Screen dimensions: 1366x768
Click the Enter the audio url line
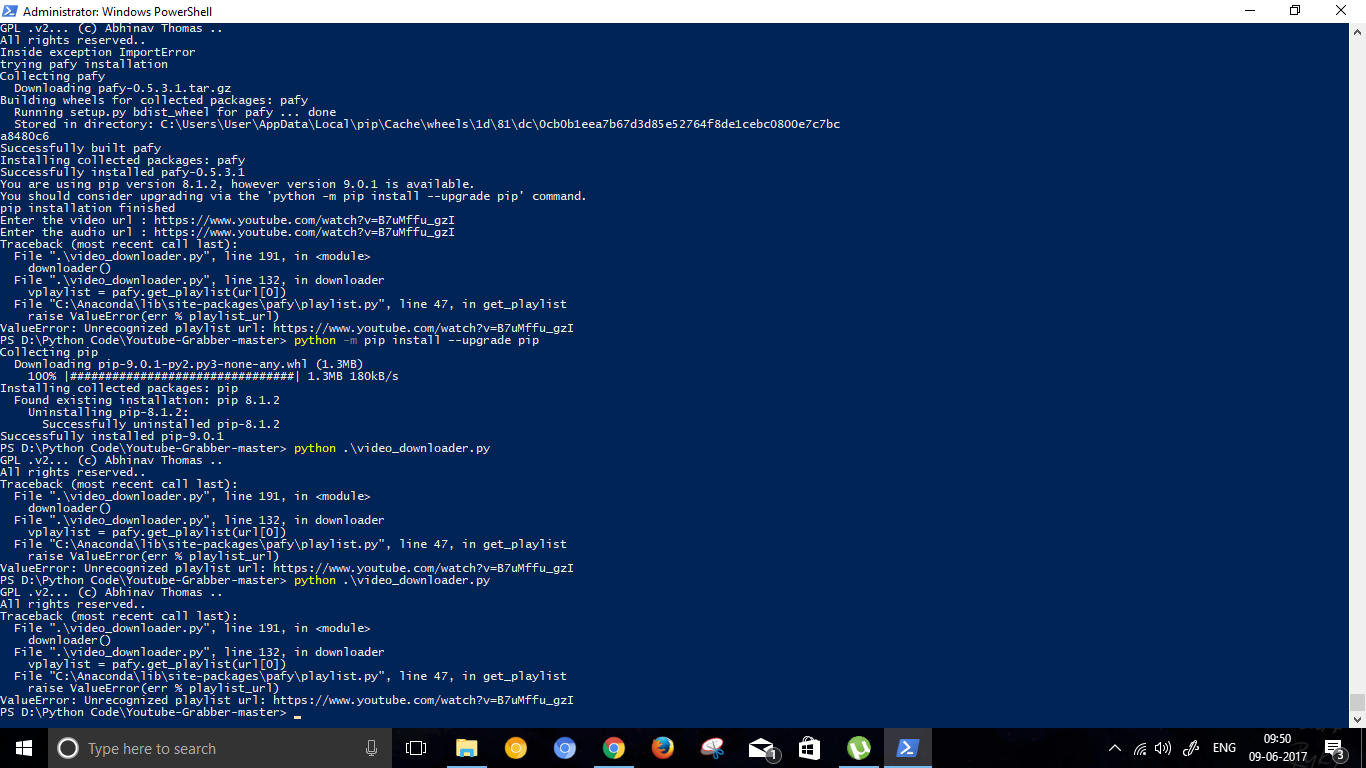pyautogui.click(x=227, y=232)
